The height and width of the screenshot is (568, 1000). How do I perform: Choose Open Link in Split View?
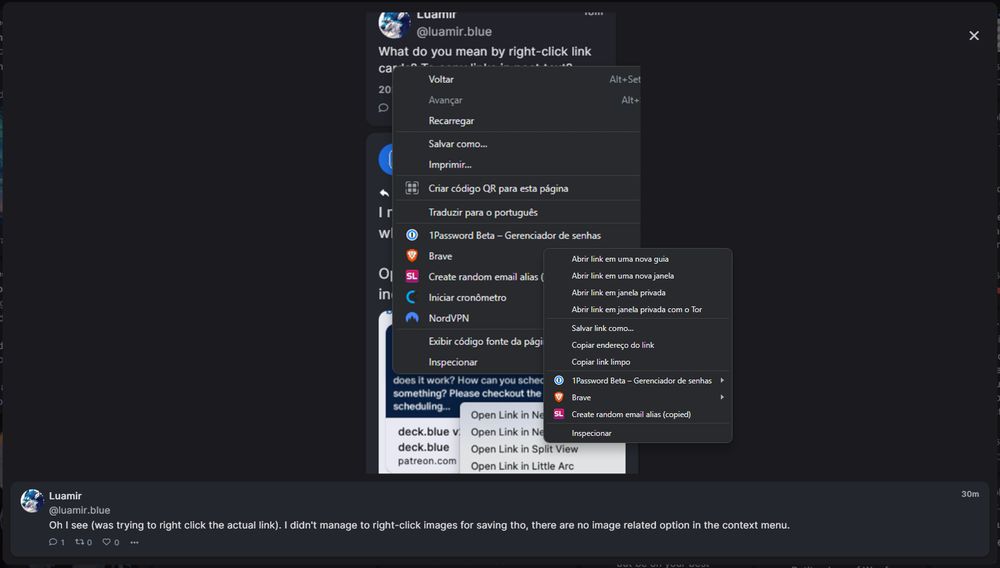point(524,449)
